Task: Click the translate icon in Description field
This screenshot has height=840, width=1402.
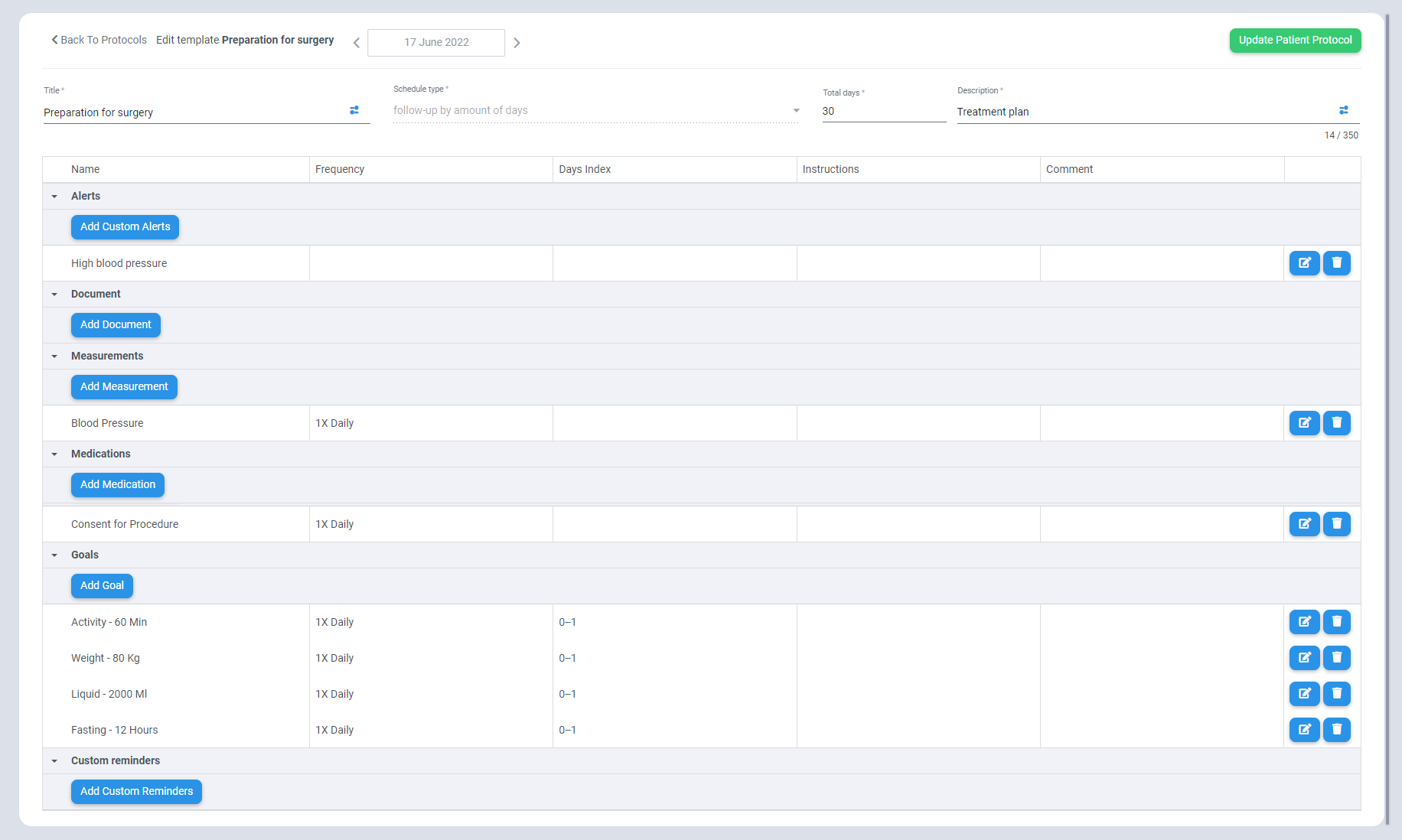Action: point(1344,111)
